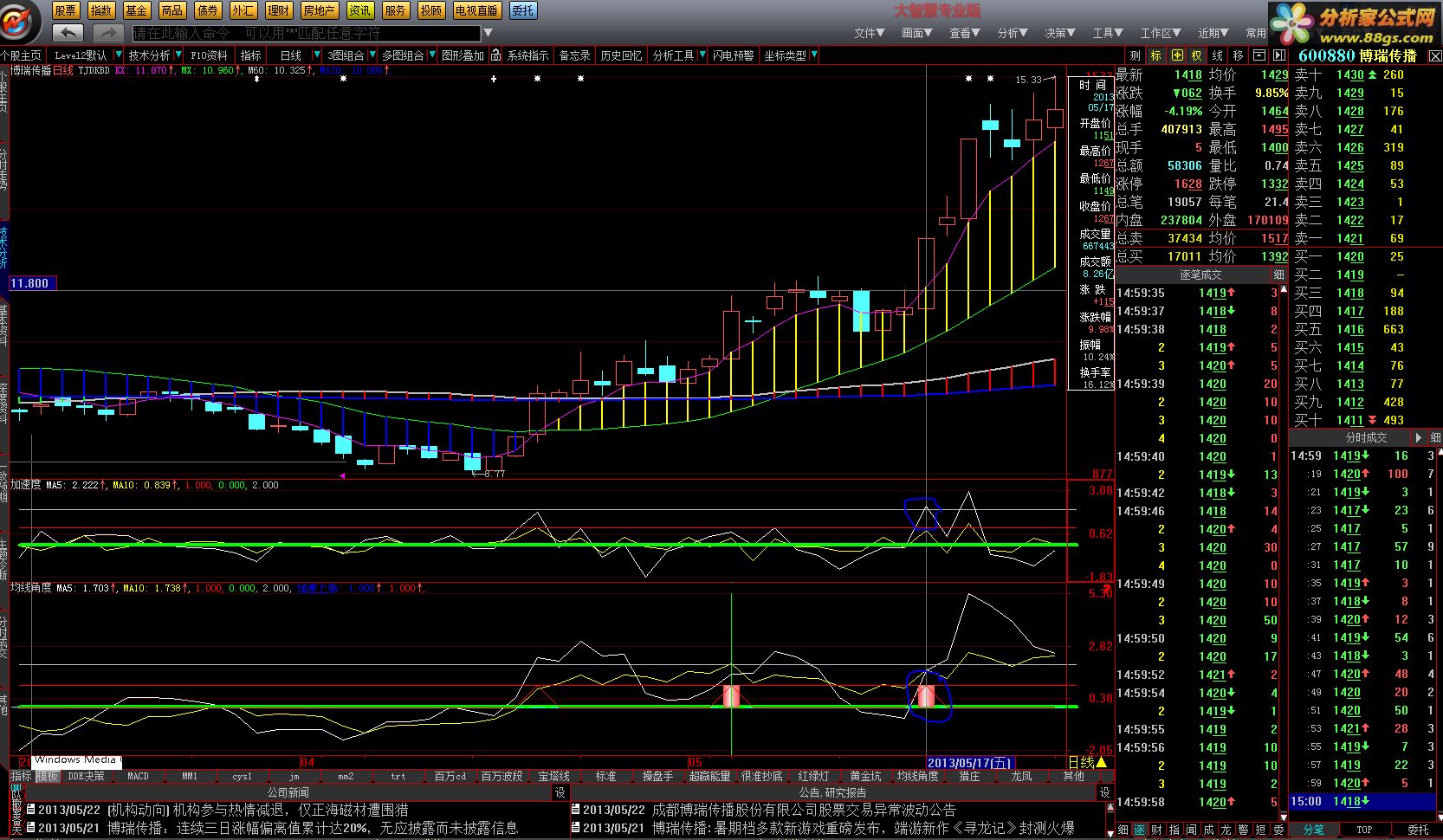
Task: Go forward with the right arrow button
Action: tap(108, 33)
